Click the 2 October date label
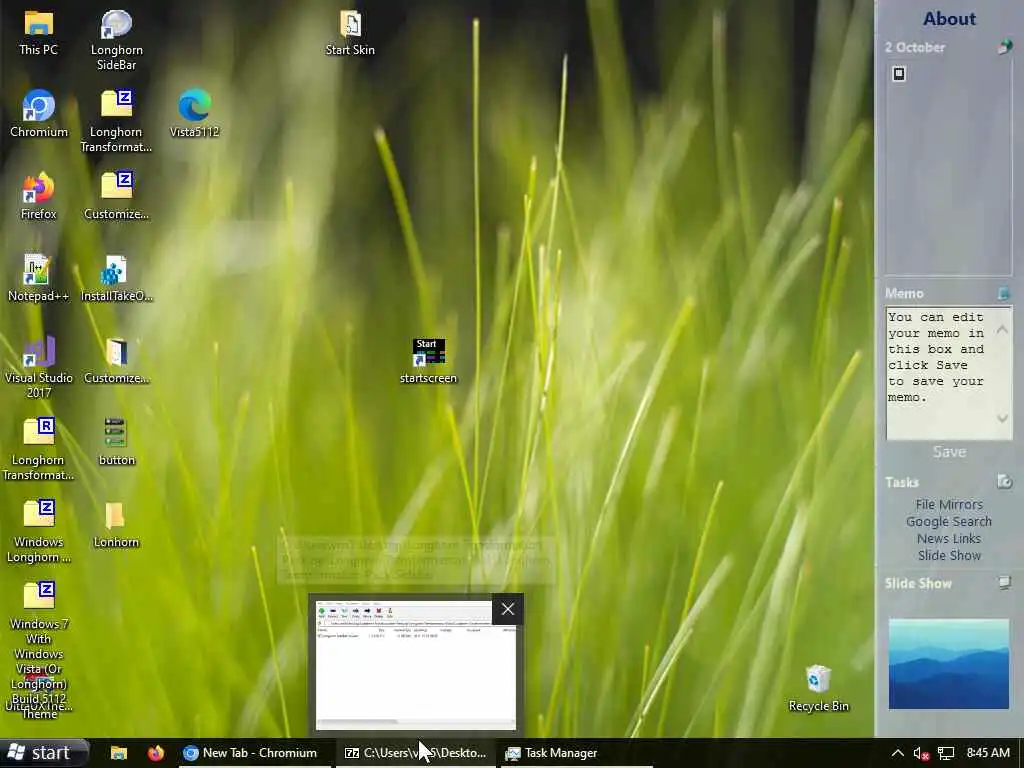Screen dimensions: 1024x768 click(x=914, y=47)
